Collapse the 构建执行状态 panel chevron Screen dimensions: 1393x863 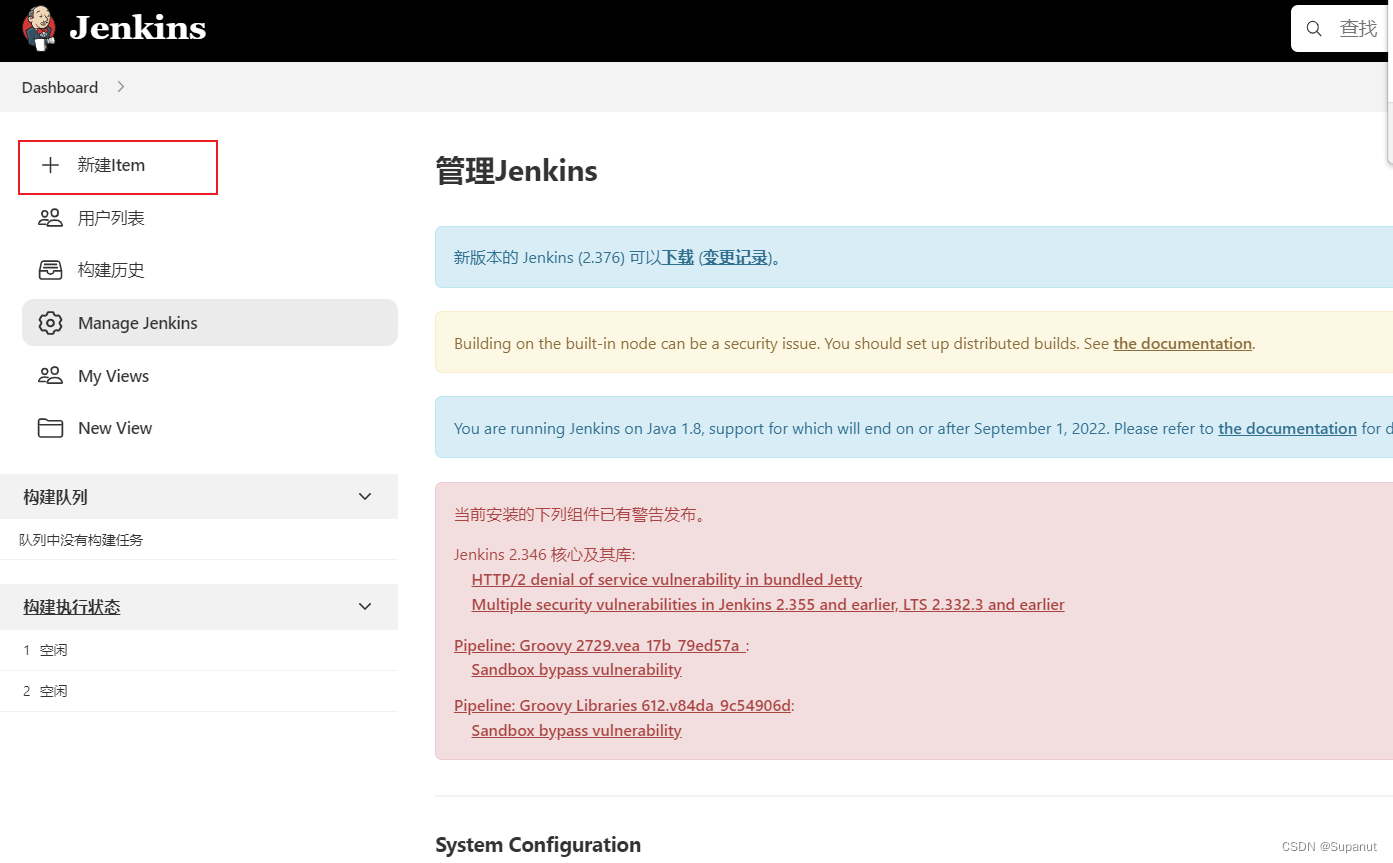click(365, 606)
